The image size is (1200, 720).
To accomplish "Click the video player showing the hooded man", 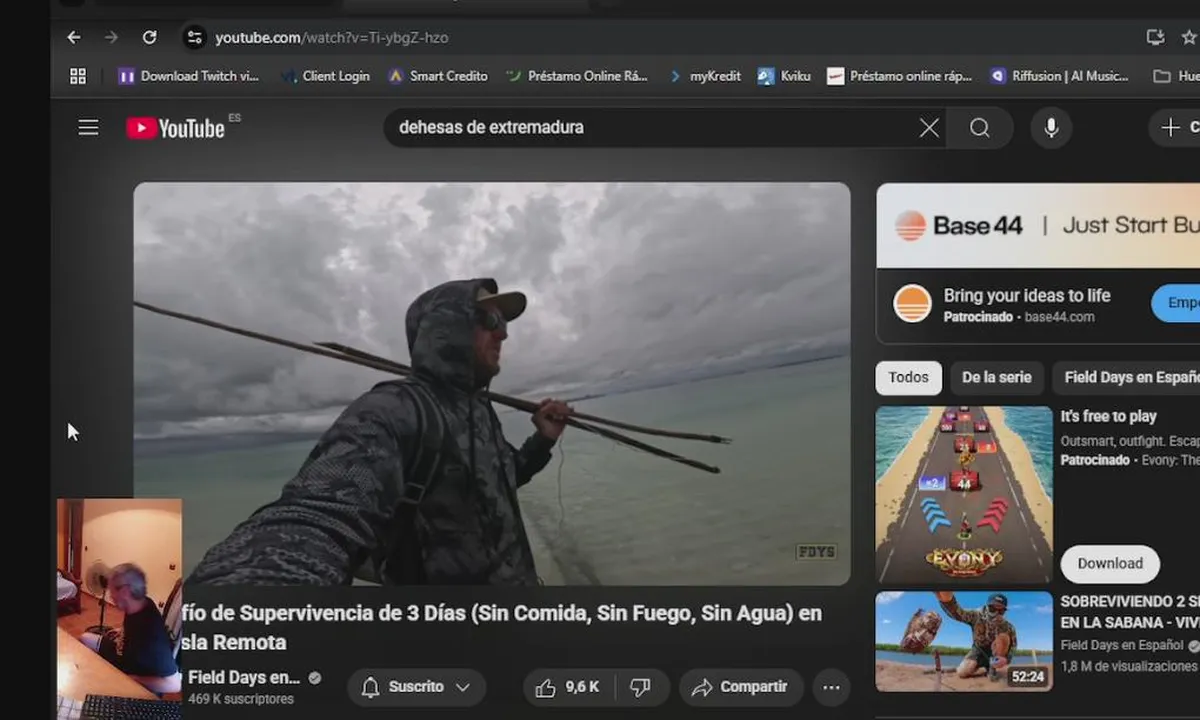I will (492, 383).
